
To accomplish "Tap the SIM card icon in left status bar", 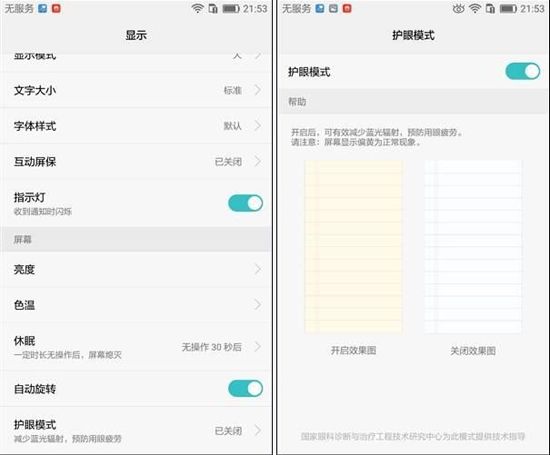I will tap(213, 8).
